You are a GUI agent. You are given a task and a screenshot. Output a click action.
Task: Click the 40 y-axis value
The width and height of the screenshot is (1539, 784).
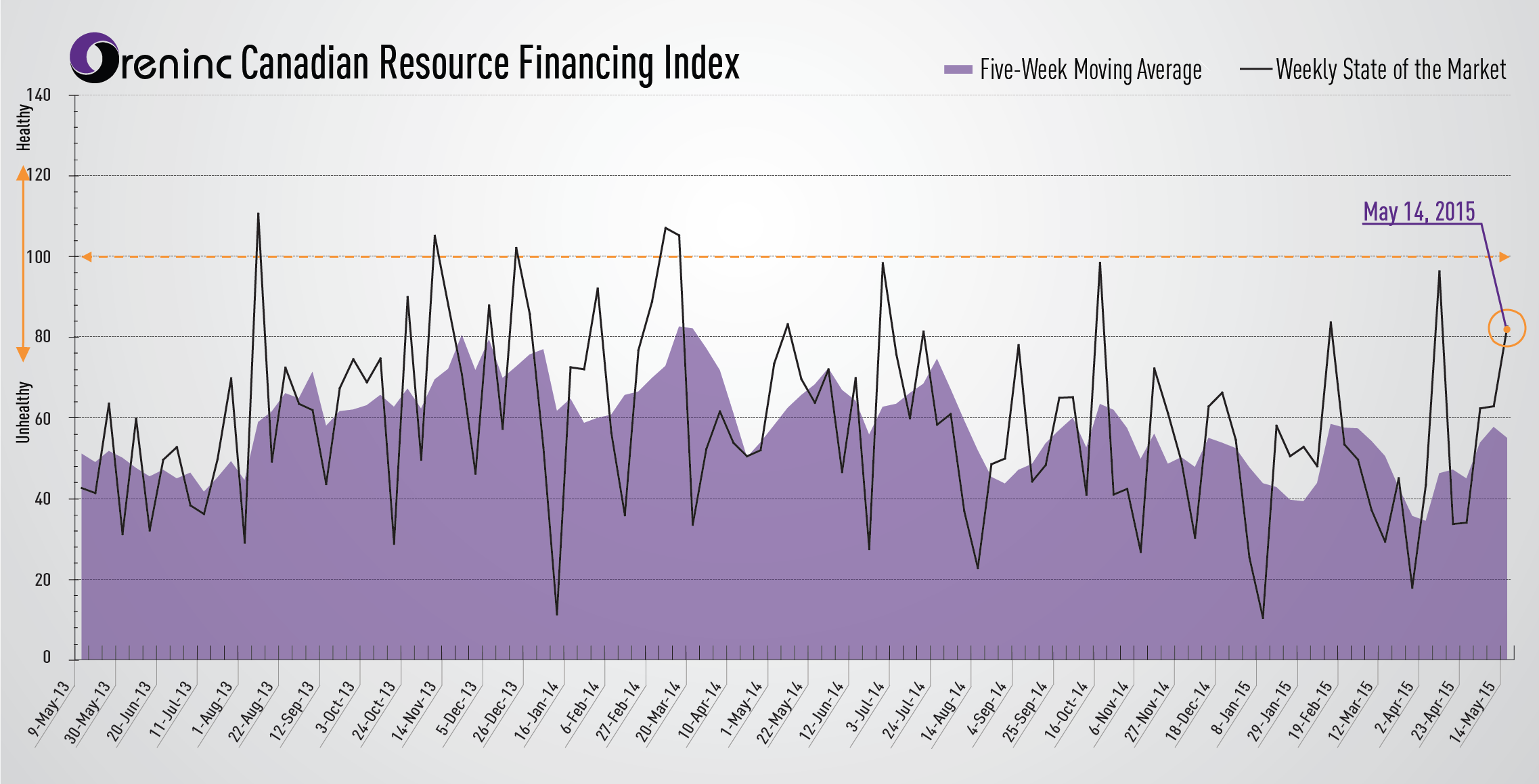pyautogui.click(x=43, y=499)
